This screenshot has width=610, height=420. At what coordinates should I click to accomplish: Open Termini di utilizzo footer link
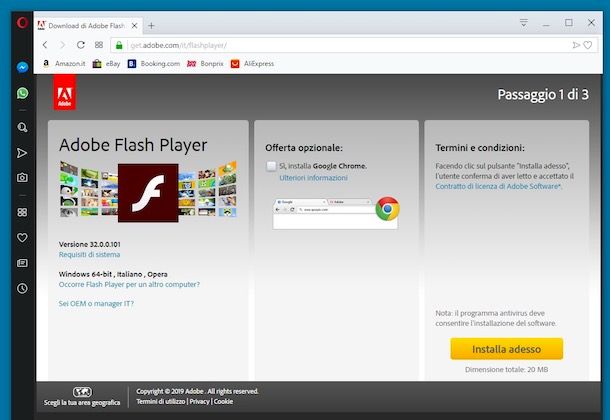(160, 401)
